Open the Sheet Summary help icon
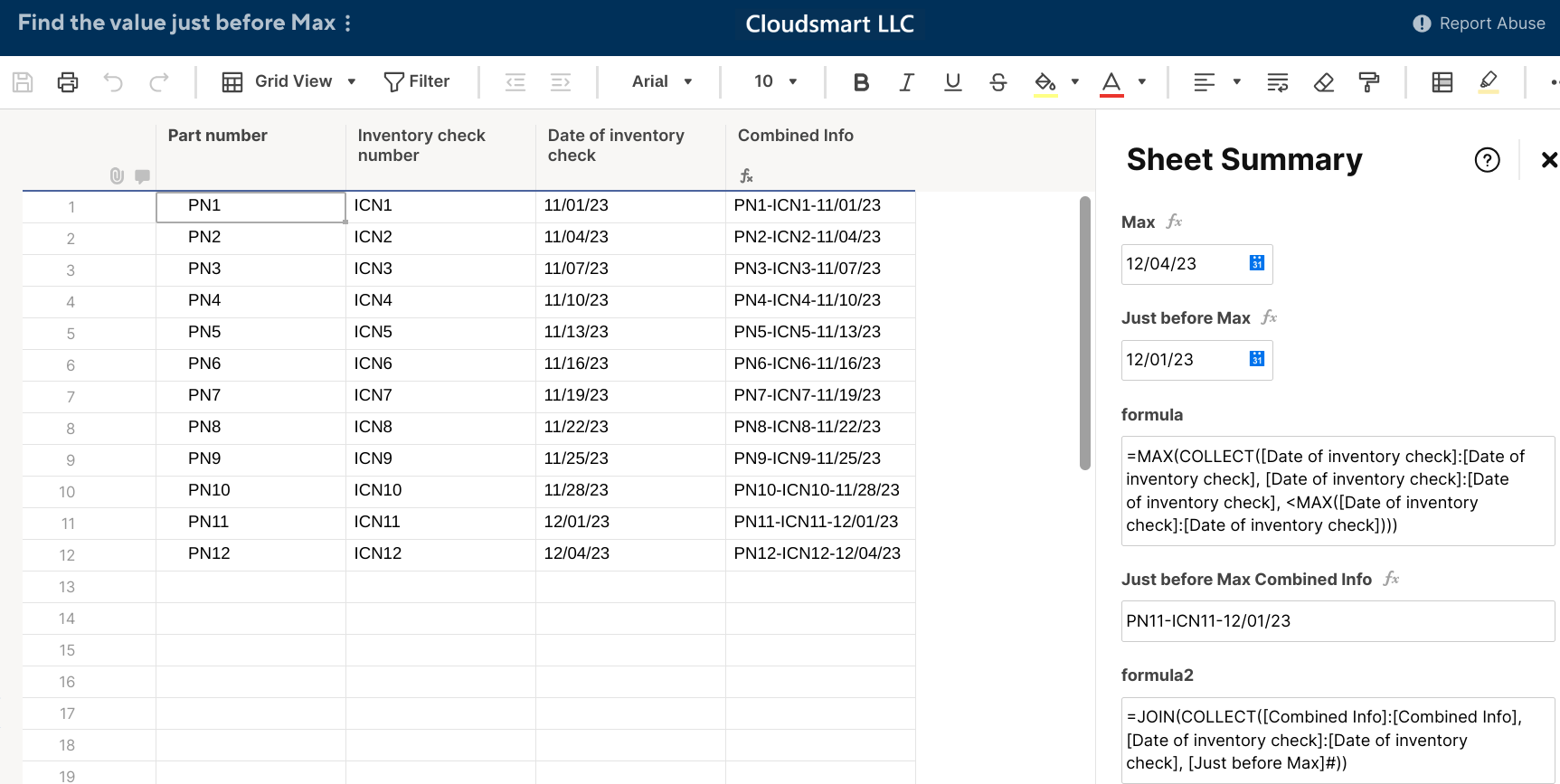Screen dimensions: 1560x784 (1487, 160)
